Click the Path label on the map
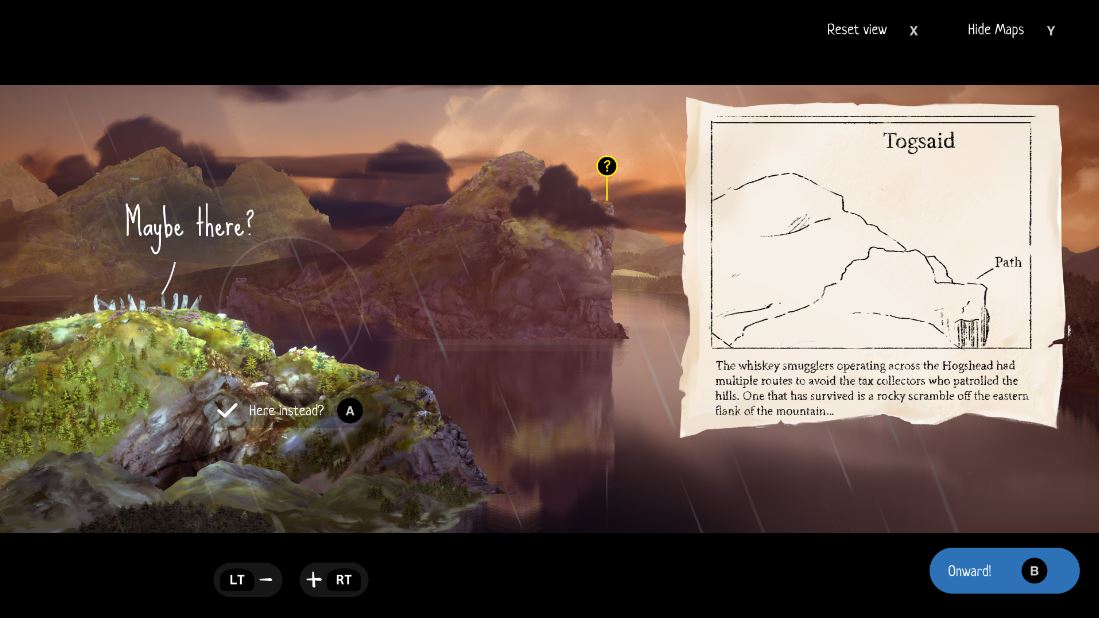The height and width of the screenshot is (618, 1099). 1008,262
